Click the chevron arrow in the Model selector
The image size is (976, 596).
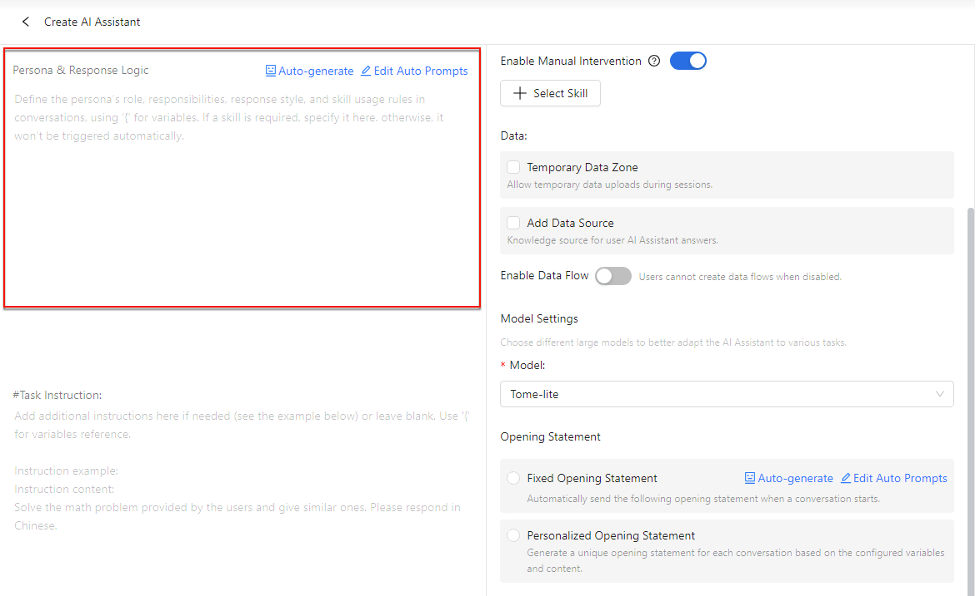pos(939,394)
